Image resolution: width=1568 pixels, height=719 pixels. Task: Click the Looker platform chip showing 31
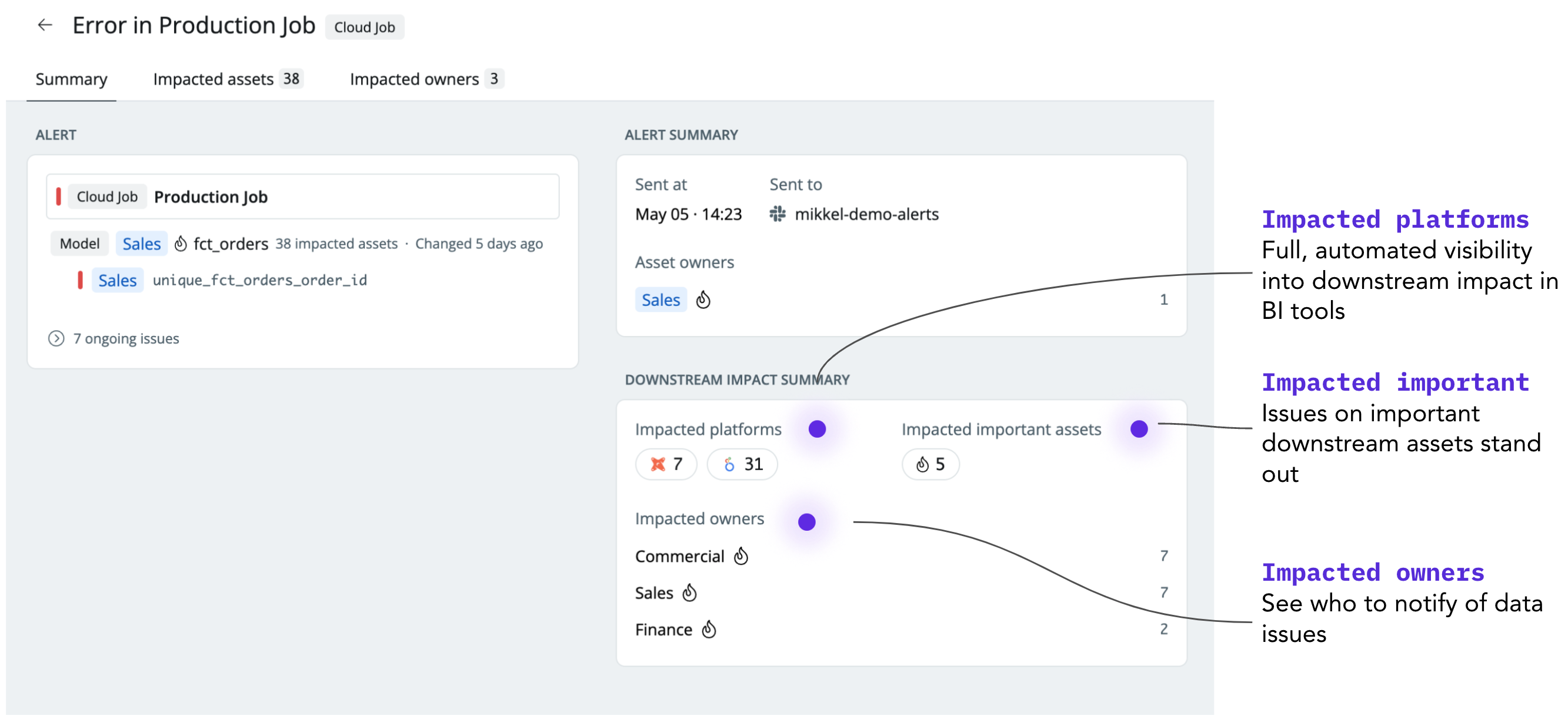[742, 464]
